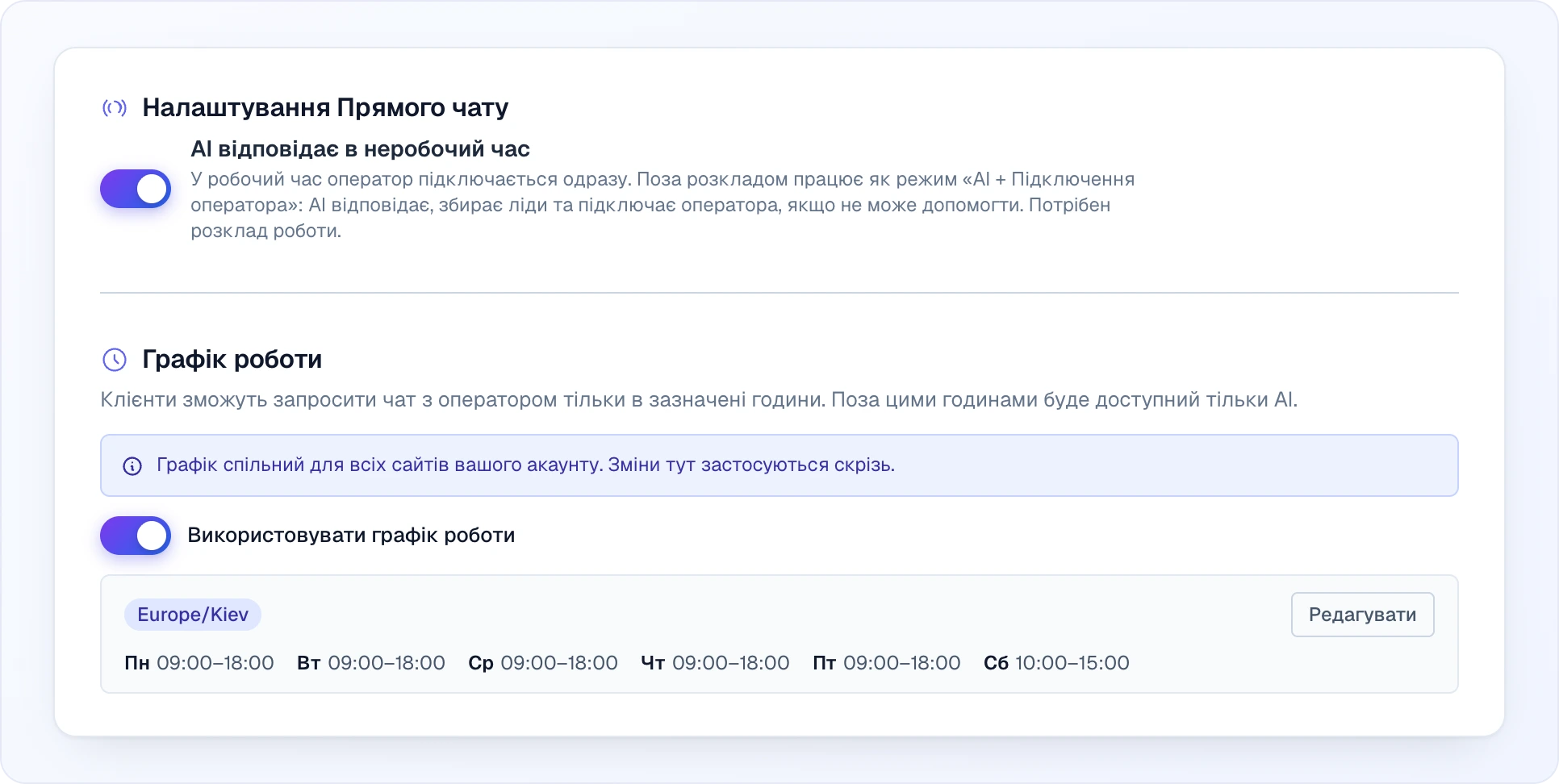The image size is (1559, 784).
Task: Select the Чт 09:00–18:00 schedule entry
Action: click(x=715, y=663)
